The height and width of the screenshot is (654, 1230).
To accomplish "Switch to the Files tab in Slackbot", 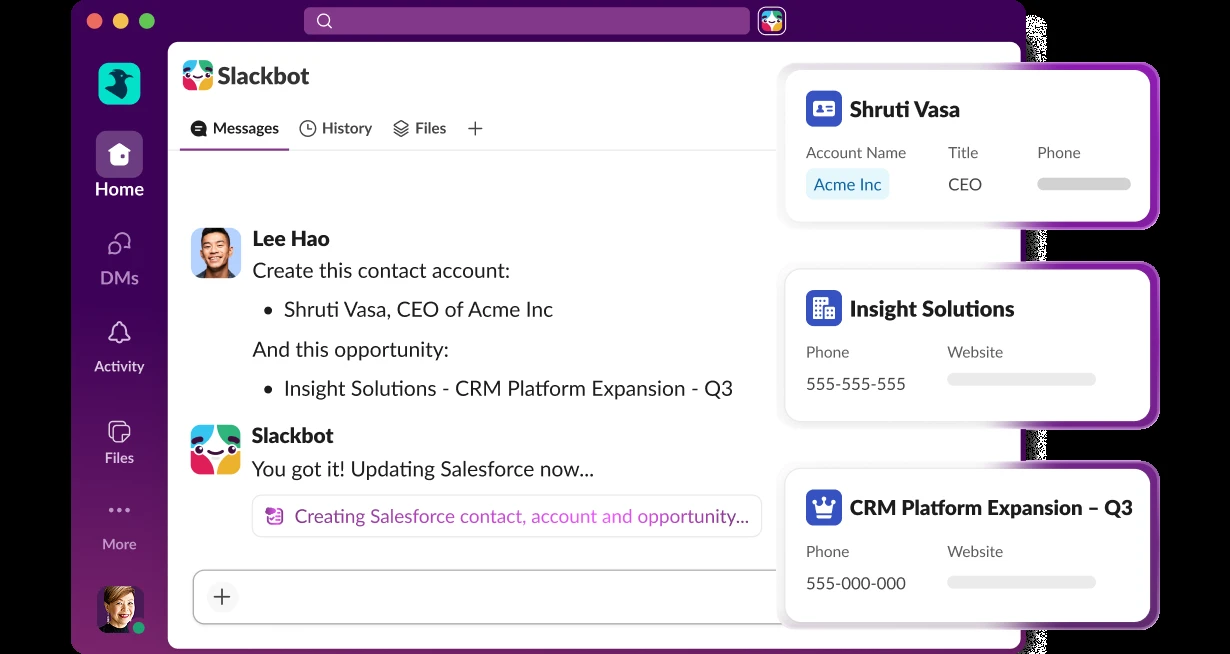I will (x=420, y=128).
